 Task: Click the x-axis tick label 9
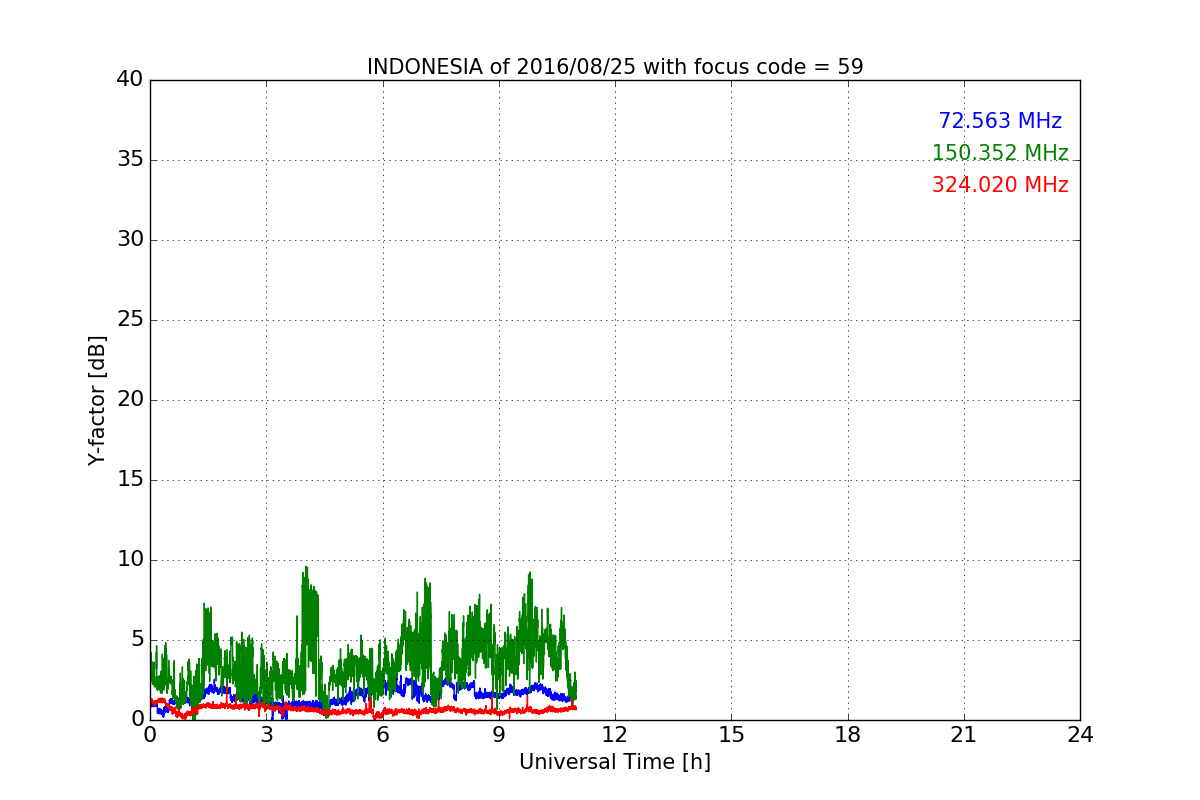click(499, 735)
